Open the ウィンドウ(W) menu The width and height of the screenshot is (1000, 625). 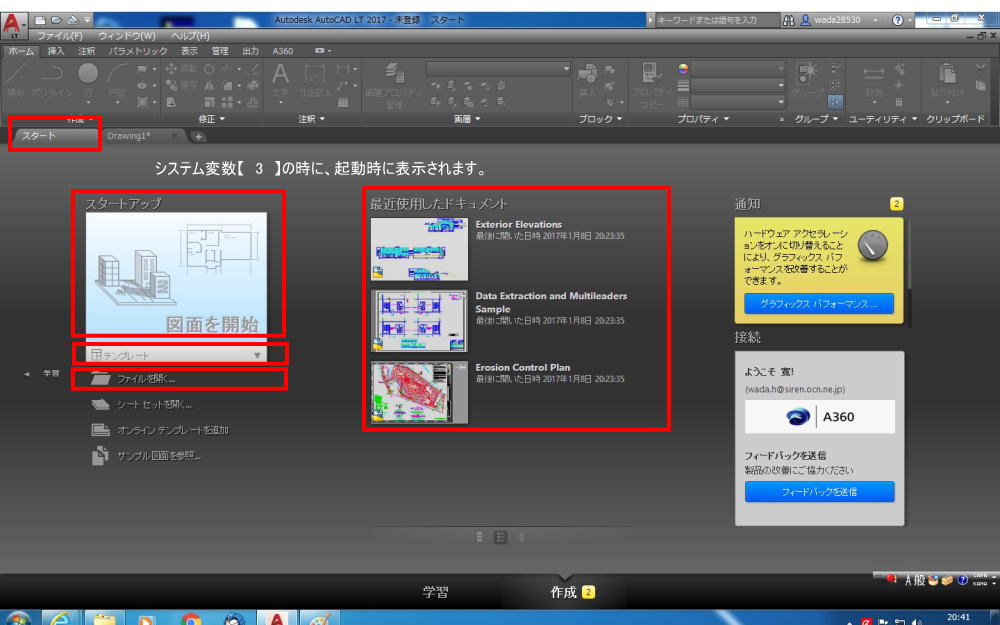[127, 36]
